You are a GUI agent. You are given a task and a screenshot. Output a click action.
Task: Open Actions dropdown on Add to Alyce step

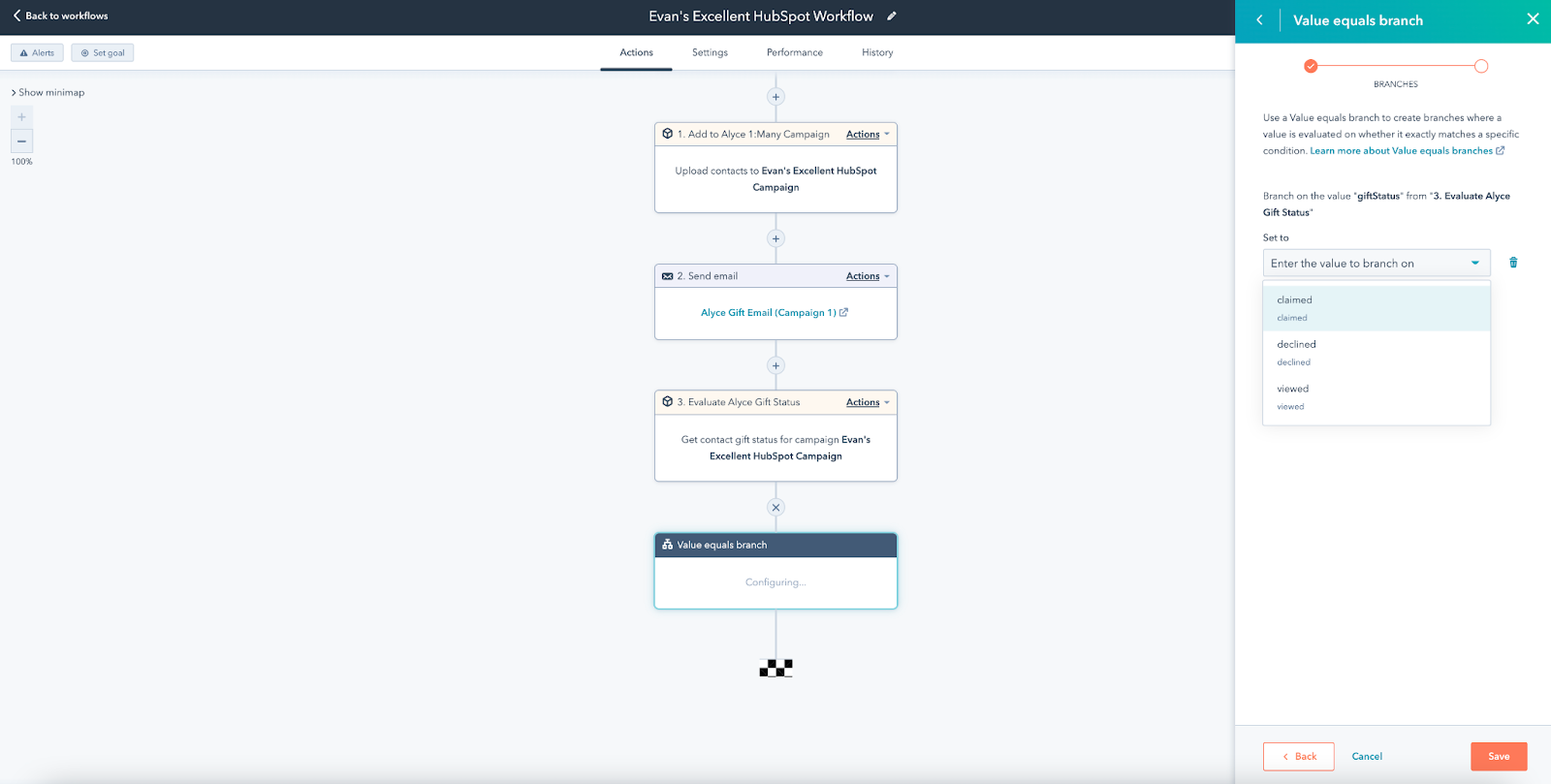868,134
